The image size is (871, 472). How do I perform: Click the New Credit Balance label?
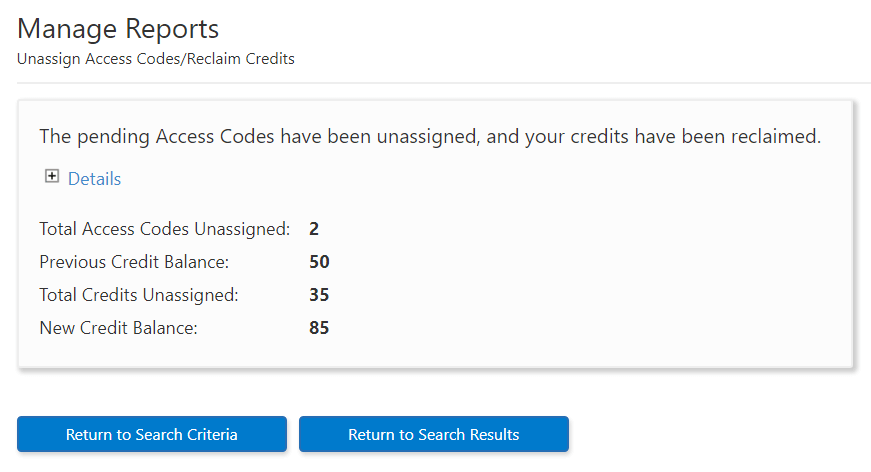click(118, 328)
